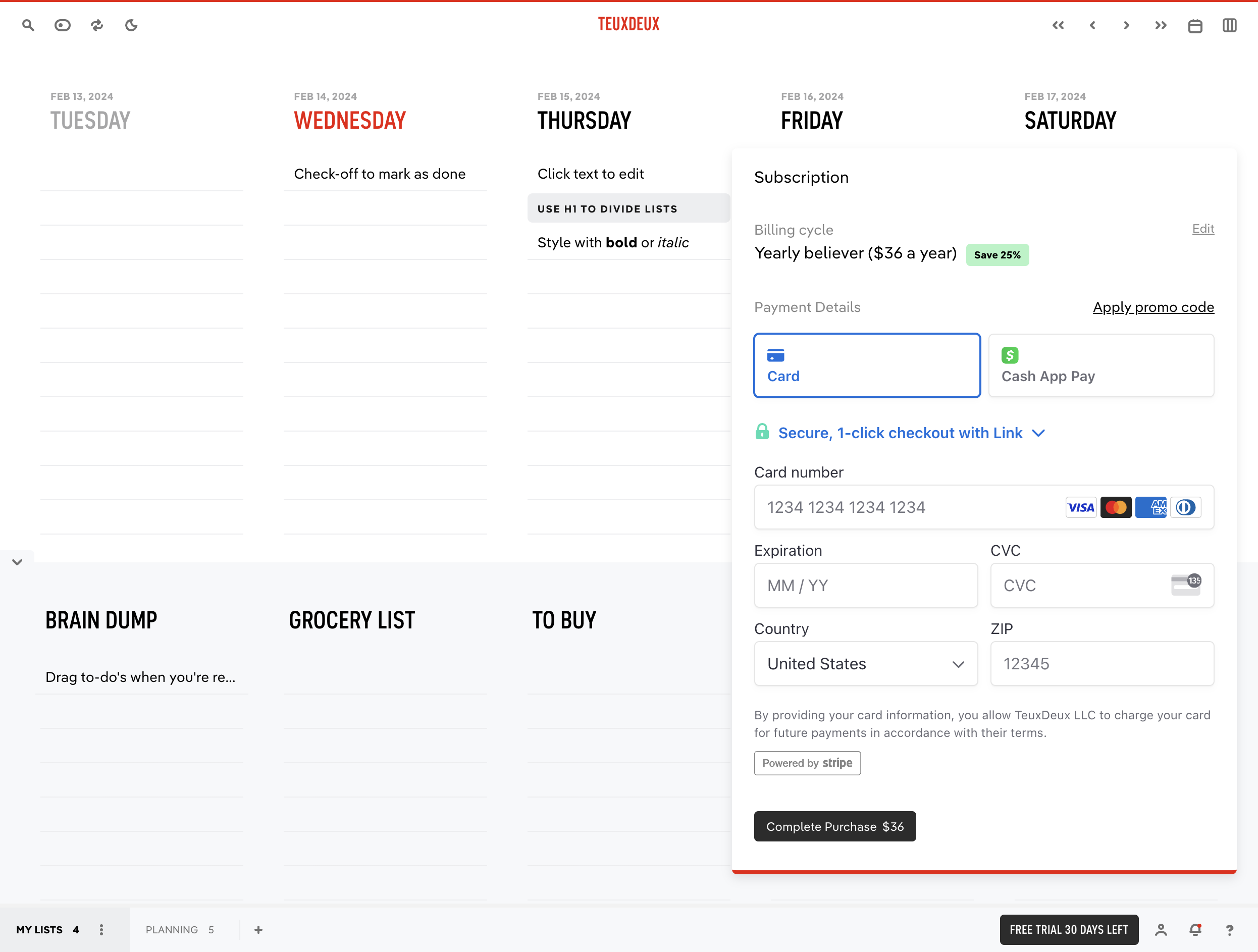Screen dimensions: 1258x952
Task: Toggle the eye visibility icon in toolbar
Action: point(63,25)
